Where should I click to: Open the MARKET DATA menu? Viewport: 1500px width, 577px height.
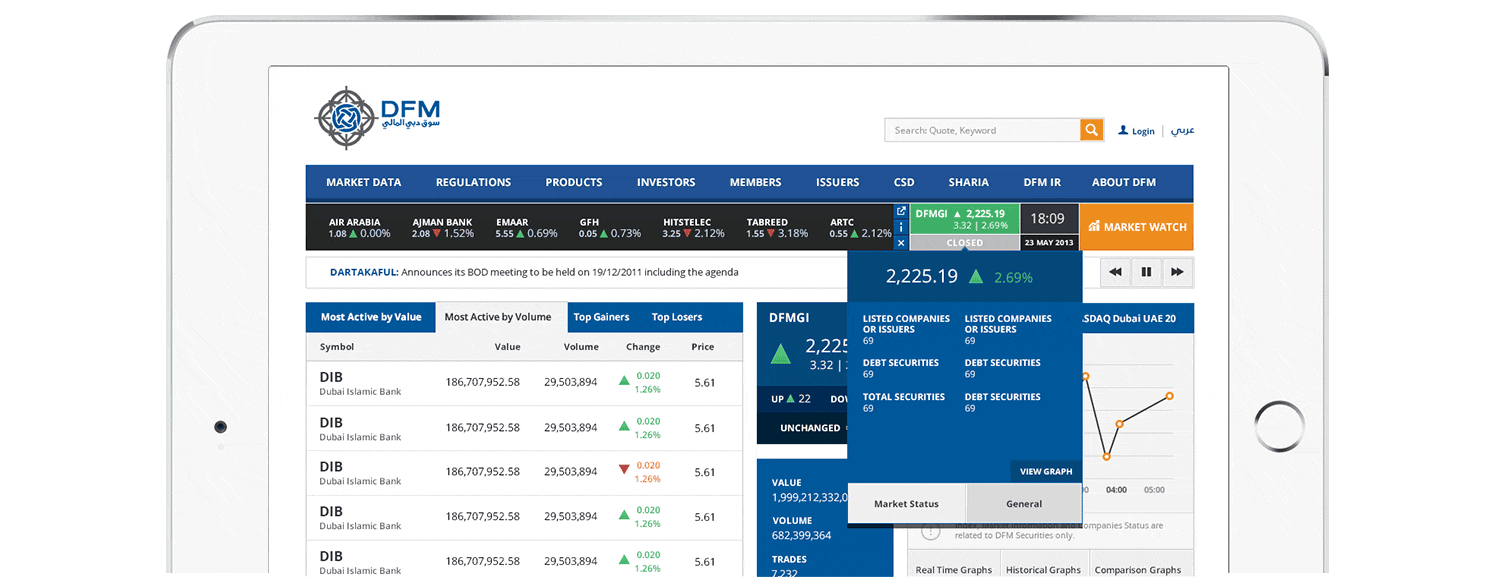point(364,182)
